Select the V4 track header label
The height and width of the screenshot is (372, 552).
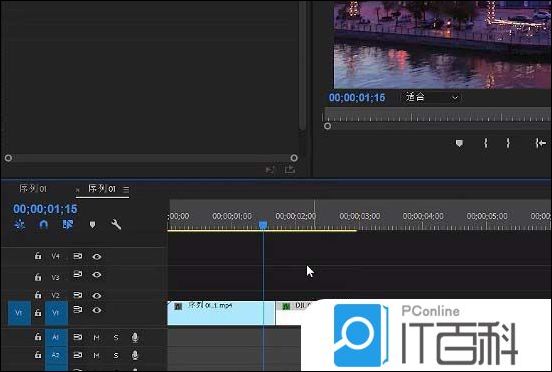pos(56,256)
